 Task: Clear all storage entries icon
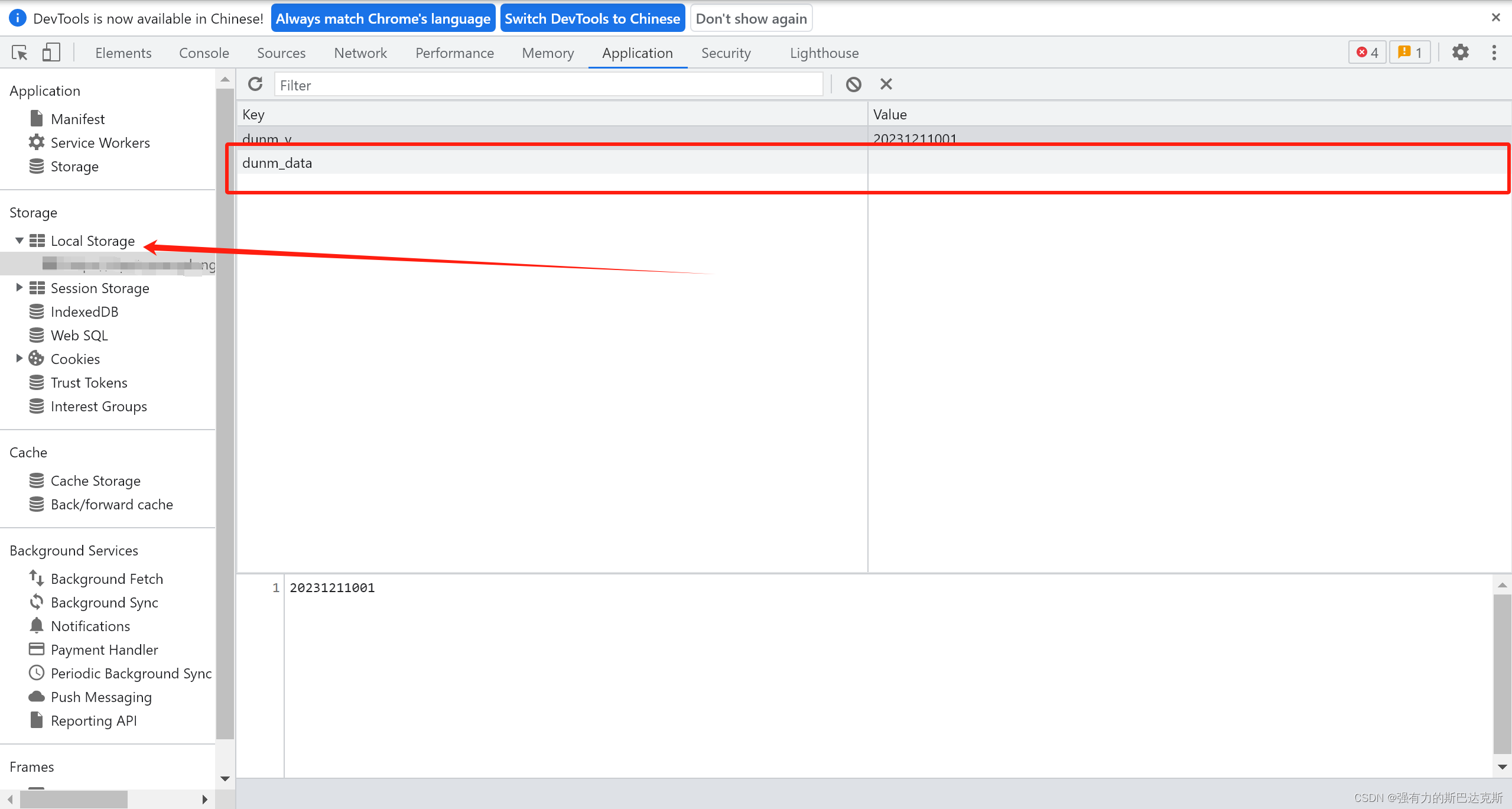[853, 85]
